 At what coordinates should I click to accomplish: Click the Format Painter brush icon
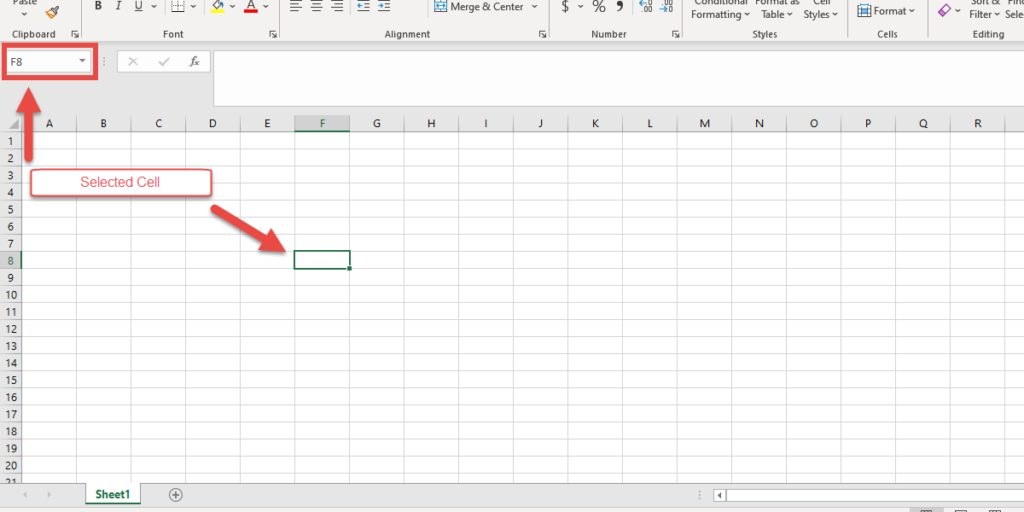(x=53, y=12)
